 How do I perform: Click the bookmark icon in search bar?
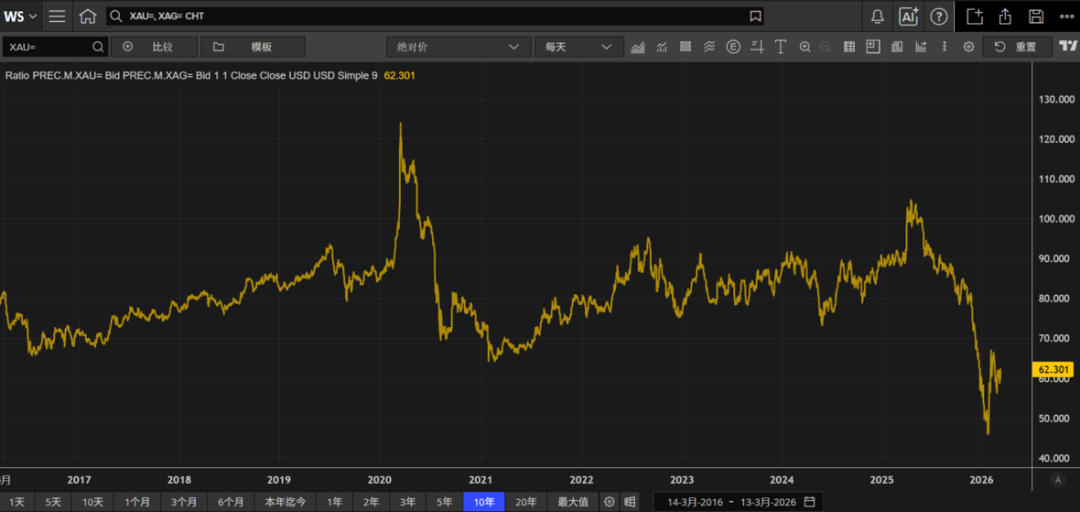pyautogui.click(x=755, y=16)
